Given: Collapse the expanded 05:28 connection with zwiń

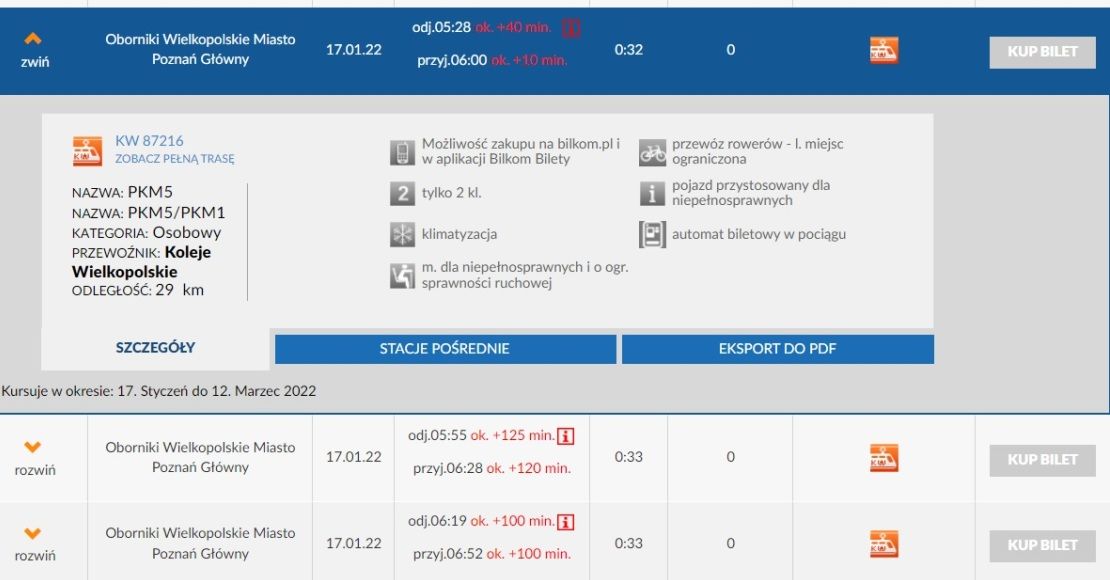Looking at the screenshot, I should pyautogui.click(x=34, y=49).
